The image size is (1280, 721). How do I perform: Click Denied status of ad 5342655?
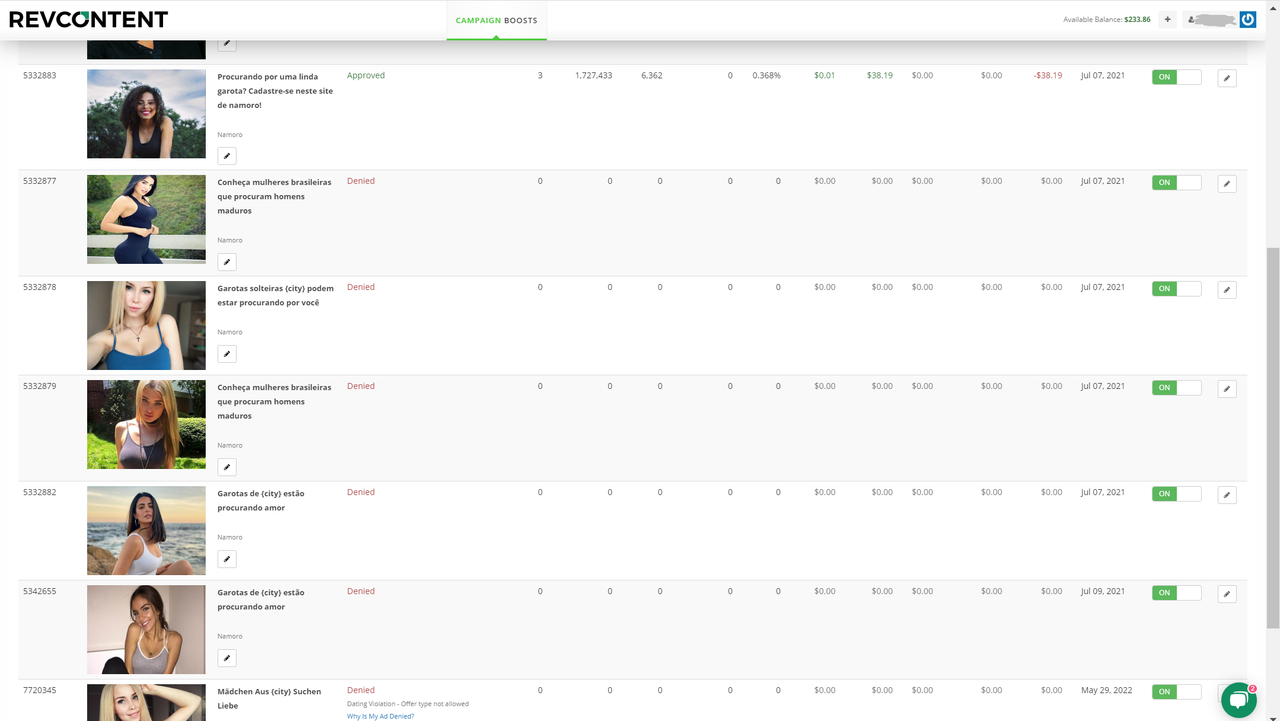361,592
